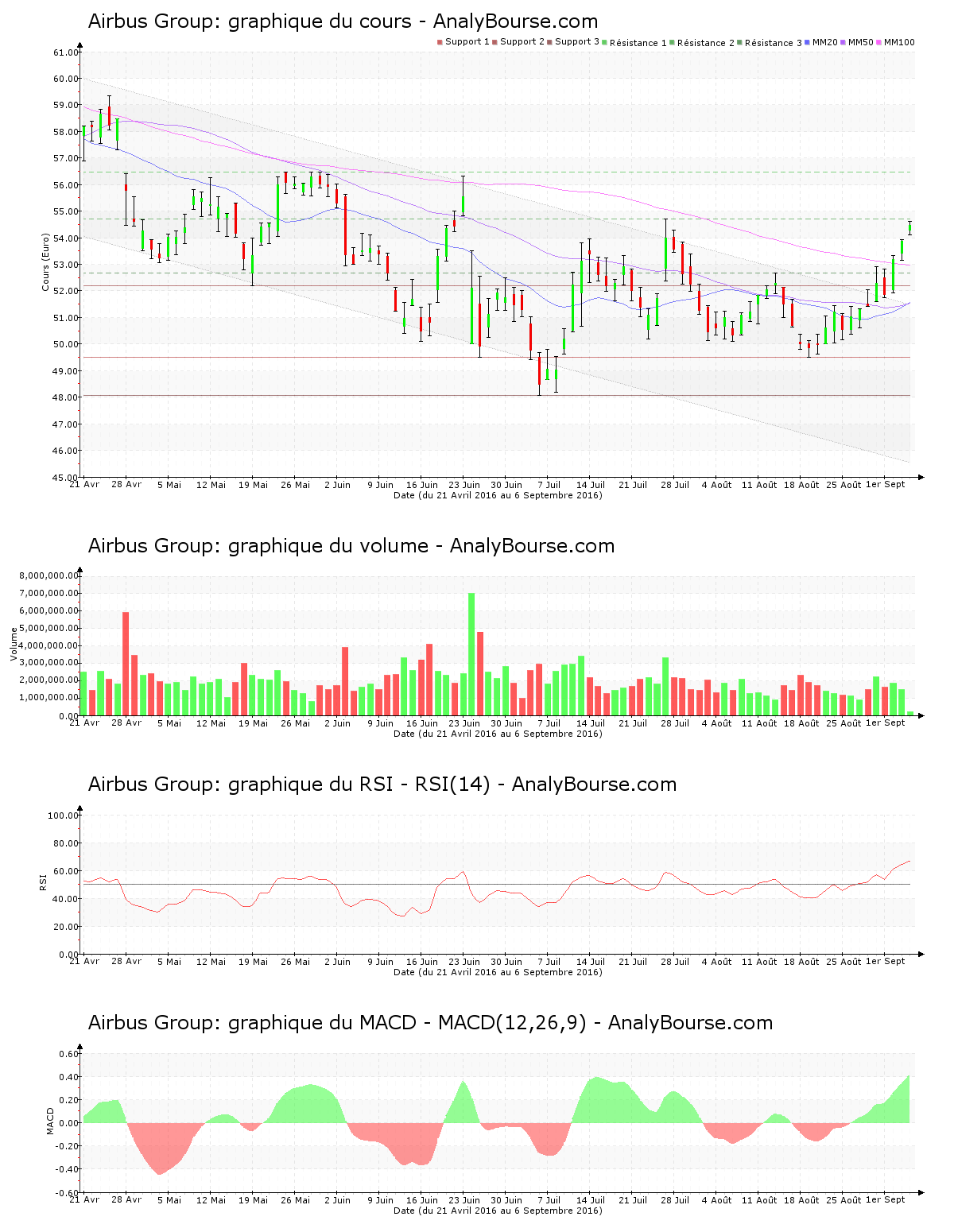This screenshot has width=954, height=1232.
Task: Click '5 Mai' date on the MACD chart
Action: pyautogui.click(x=169, y=1199)
